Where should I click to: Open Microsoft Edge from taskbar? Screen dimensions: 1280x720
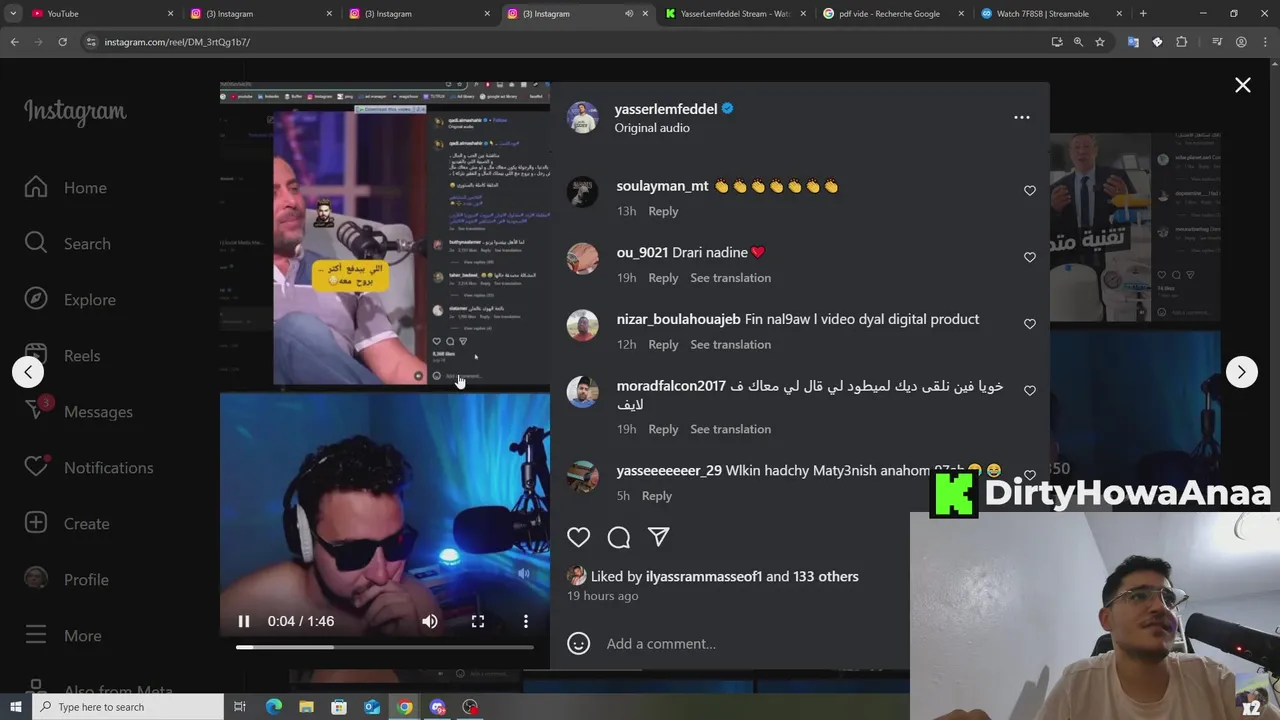pos(273,707)
